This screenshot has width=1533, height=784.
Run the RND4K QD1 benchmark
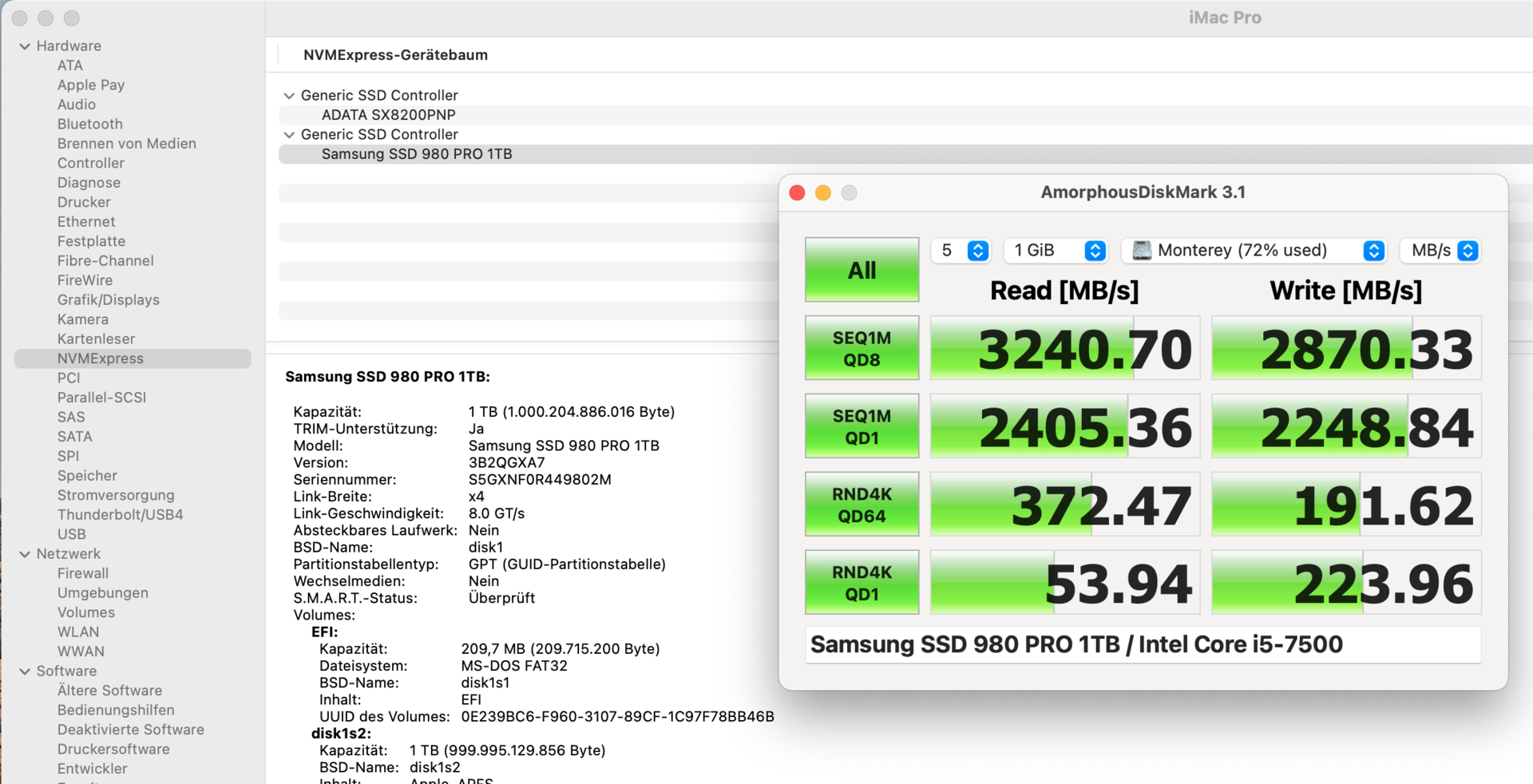point(862,583)
